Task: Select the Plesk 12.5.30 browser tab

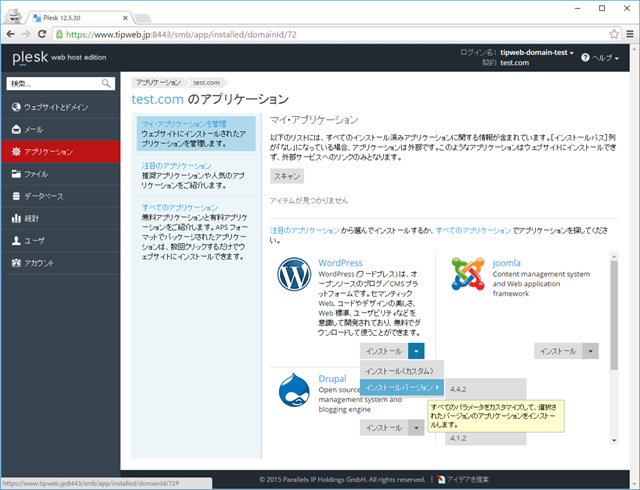Action: [x=80, y=18]
